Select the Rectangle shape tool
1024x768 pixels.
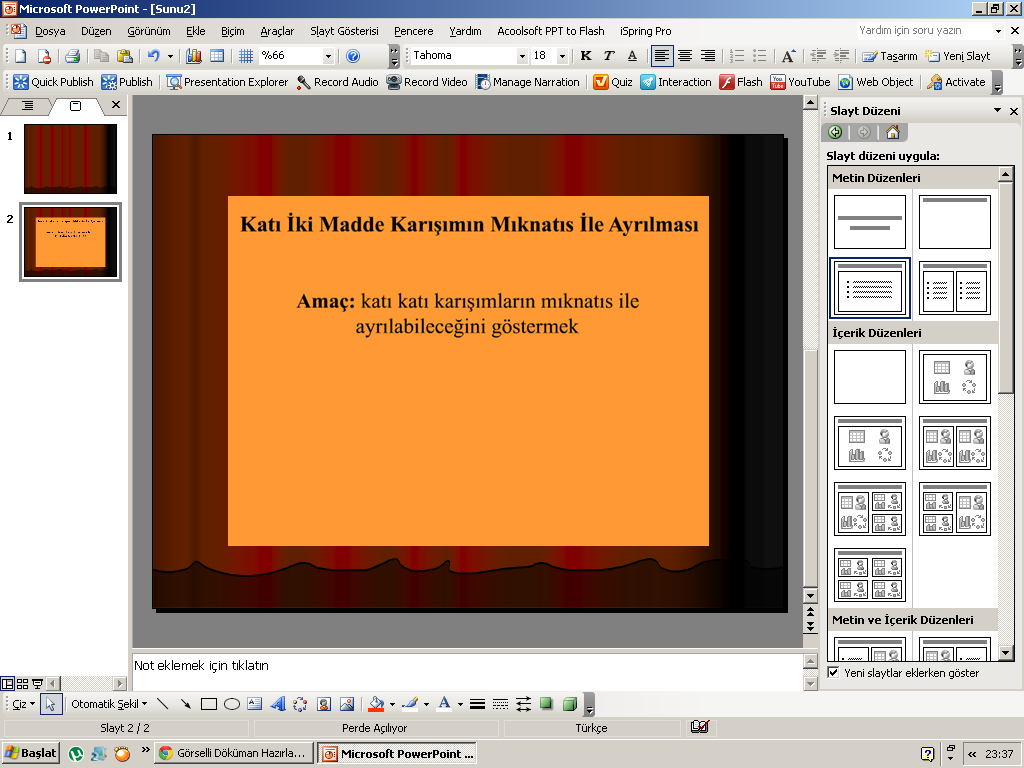coord(209,704)
